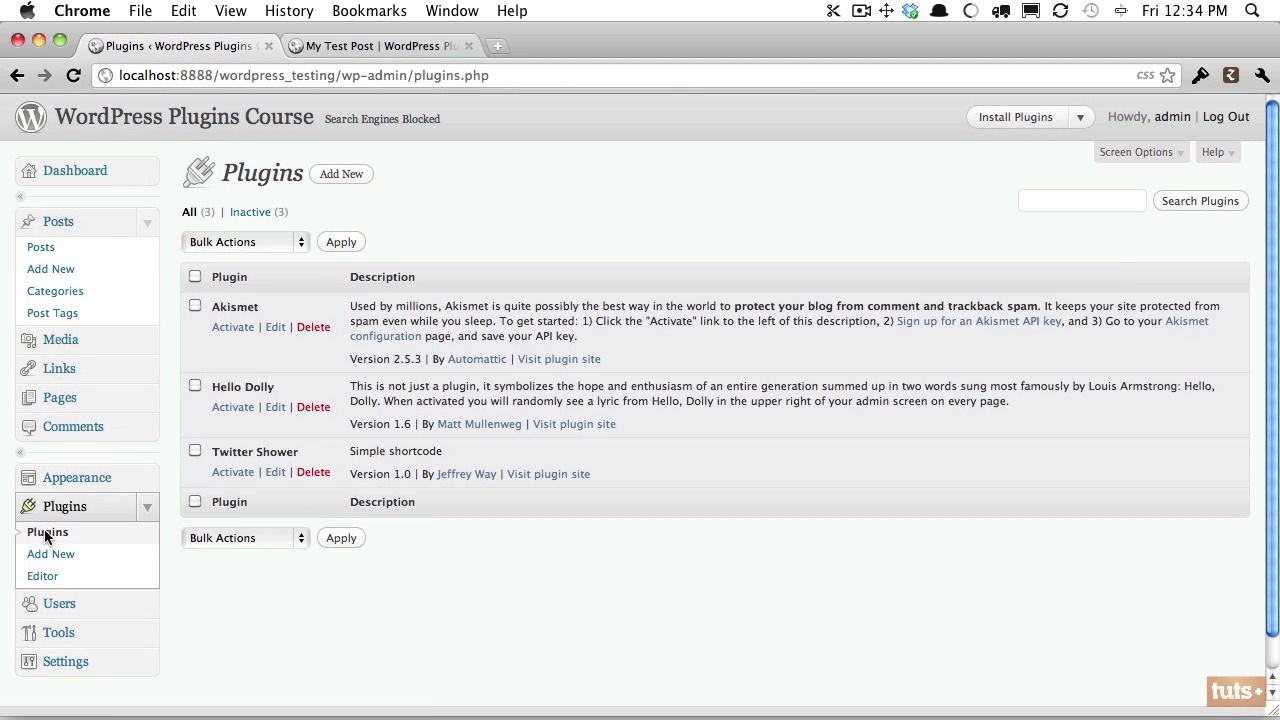This screenshot has width=1280, height=720.
Task: Open Chrome wrench settings icon
Action: [x=1262, y=75]
